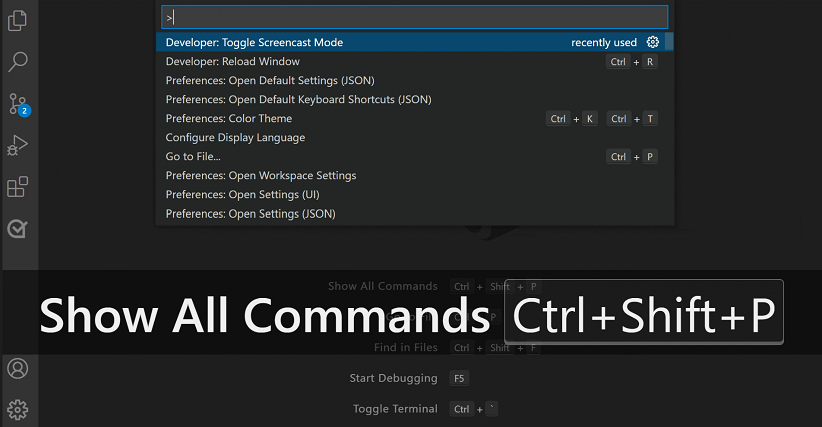Open the Explorer view in activity bar
This screenshot has width=822, height=427.
click(x=18, y=20)
